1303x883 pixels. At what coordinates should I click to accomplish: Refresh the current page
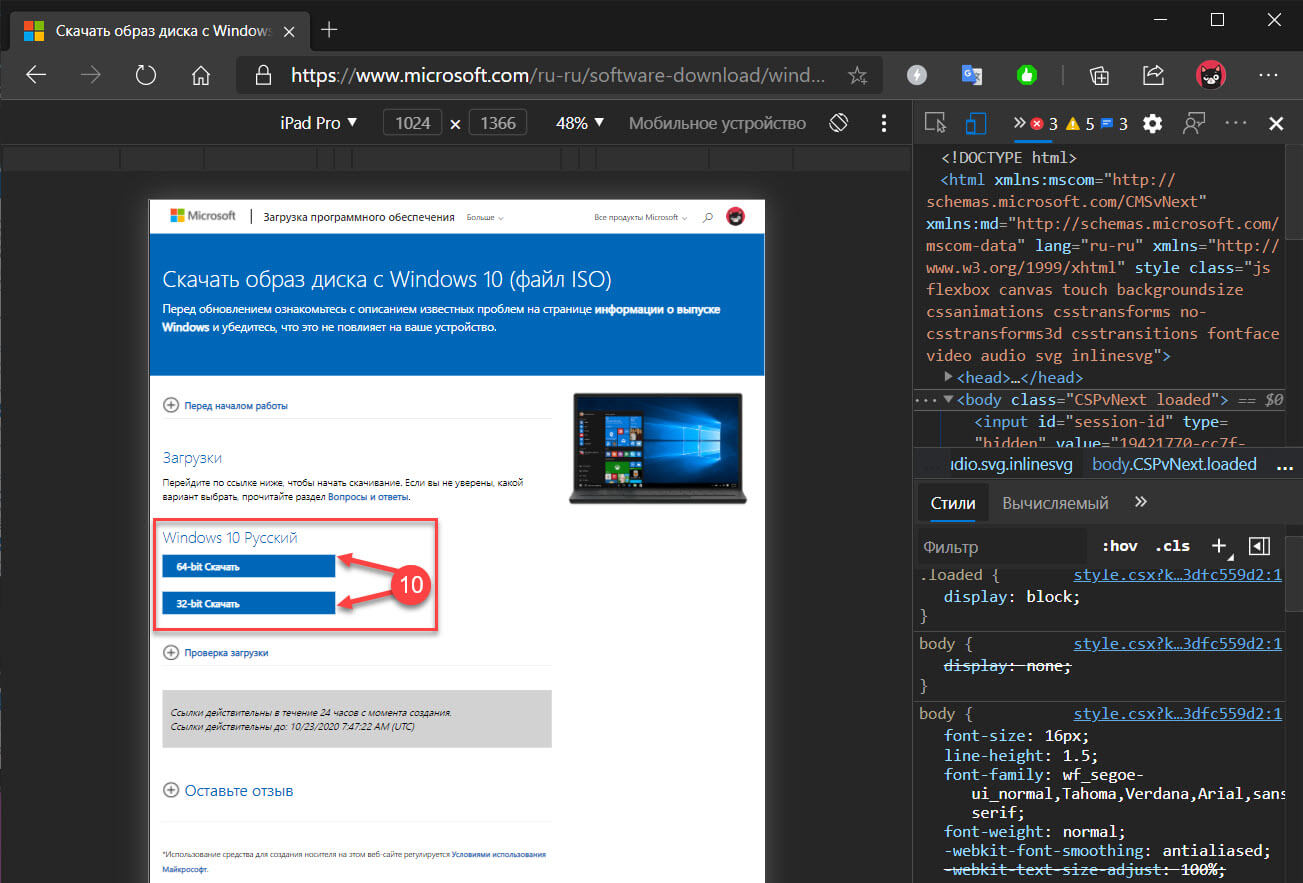point(146,75)
